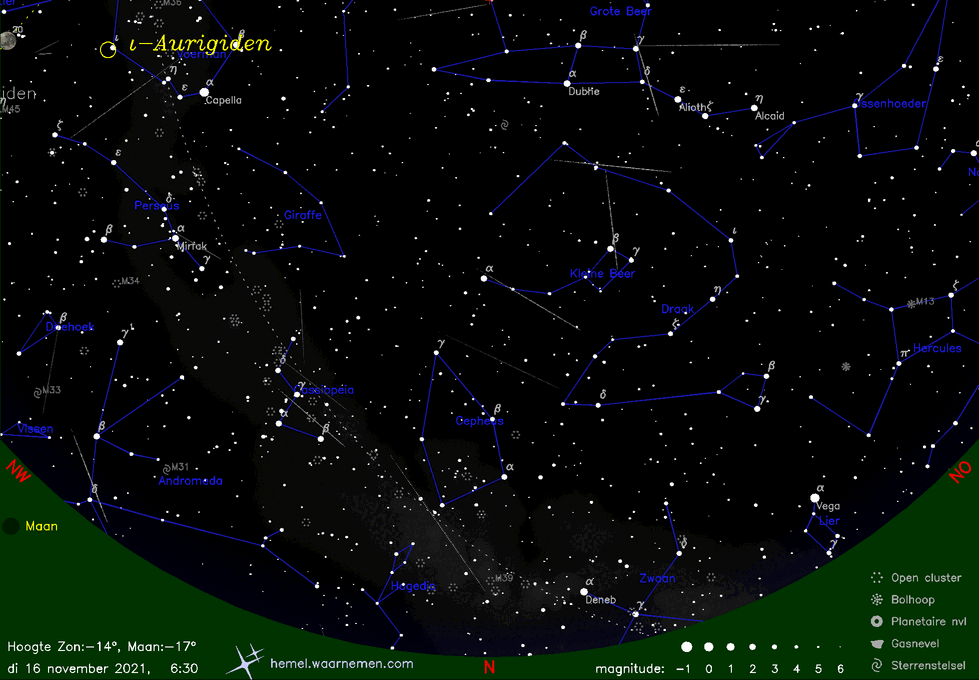Image resolution: width=979 pixels, height=680 pixels.
Task: Select the M31 galaxy symbol in Andromeda
Action: tap(165, 467)
